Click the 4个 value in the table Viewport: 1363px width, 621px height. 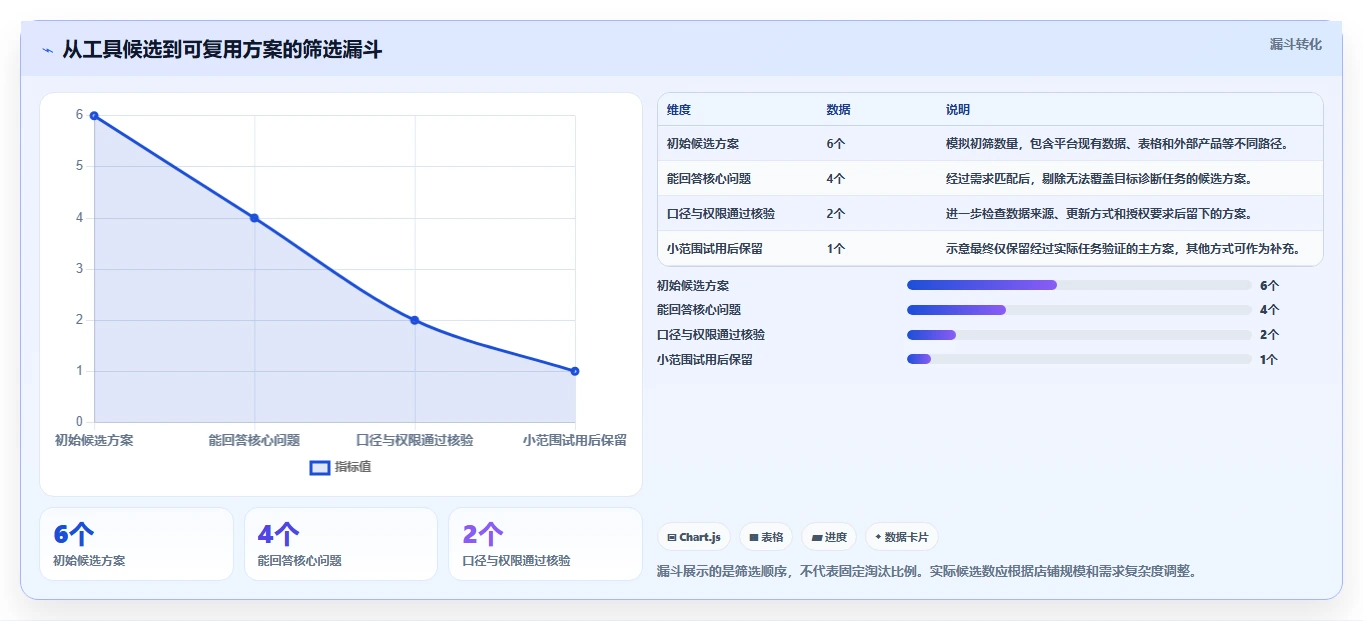(x=836, y=179)
